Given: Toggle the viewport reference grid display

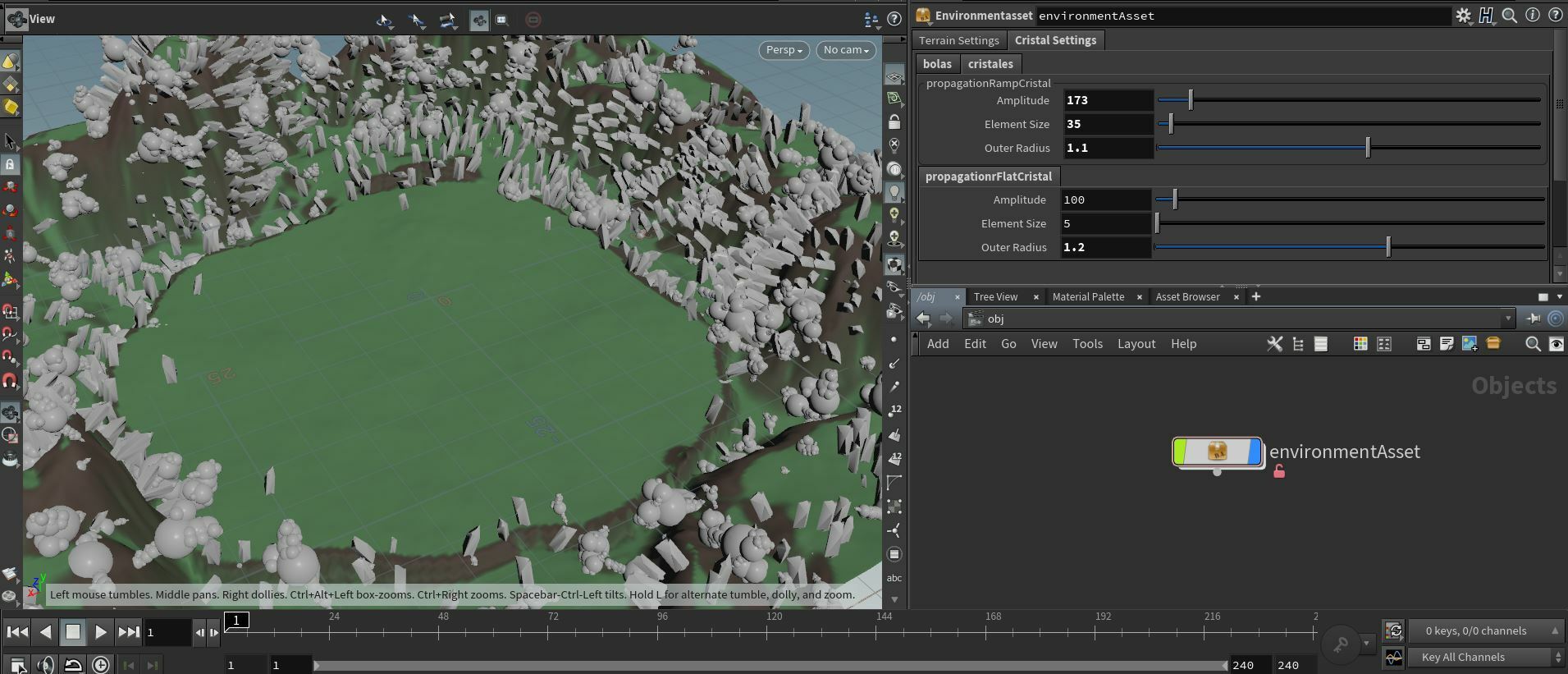Looking at the screenshot, I should click(x=894, y=77).
